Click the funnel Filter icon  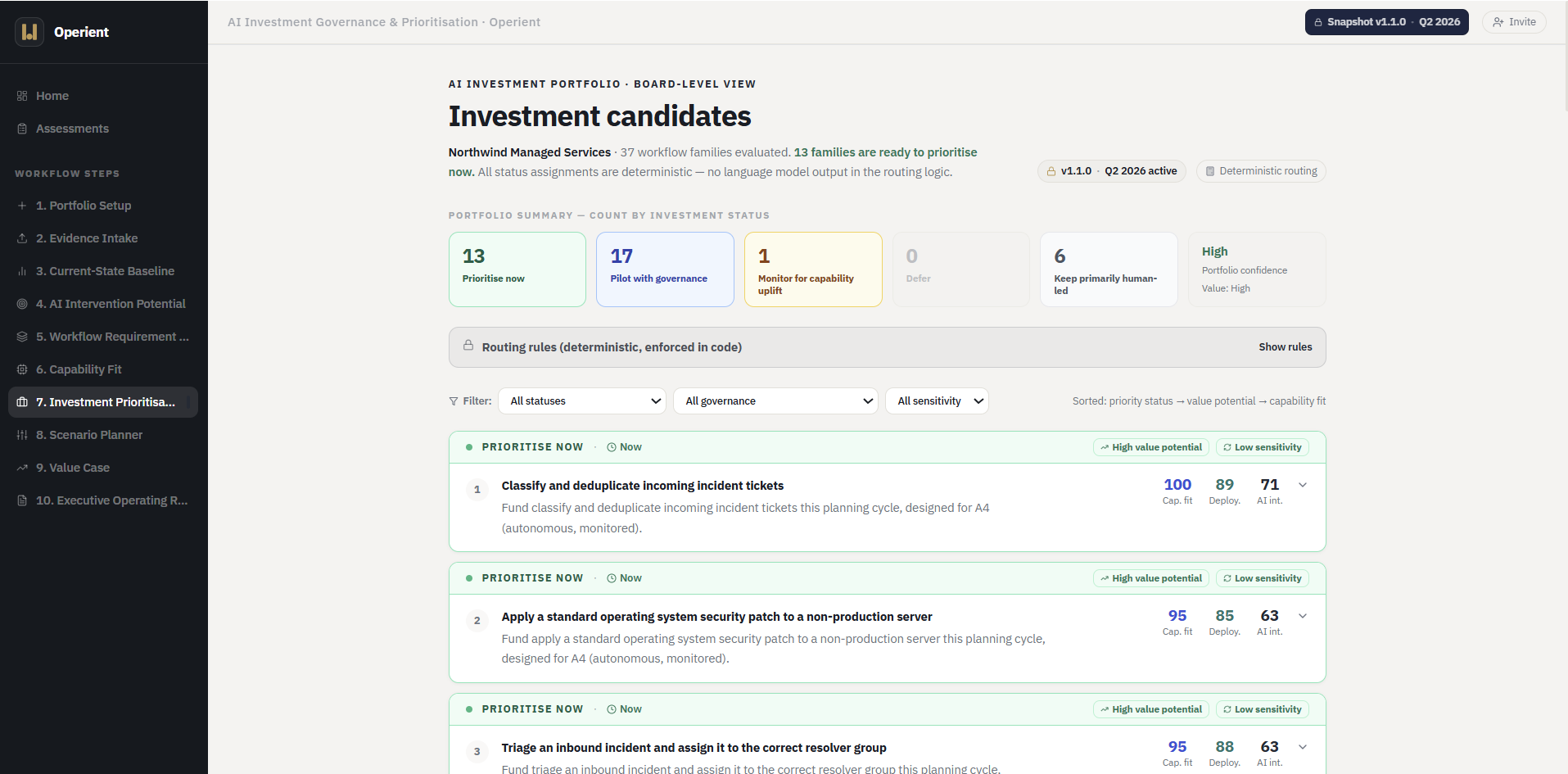(x=454, y=401)
